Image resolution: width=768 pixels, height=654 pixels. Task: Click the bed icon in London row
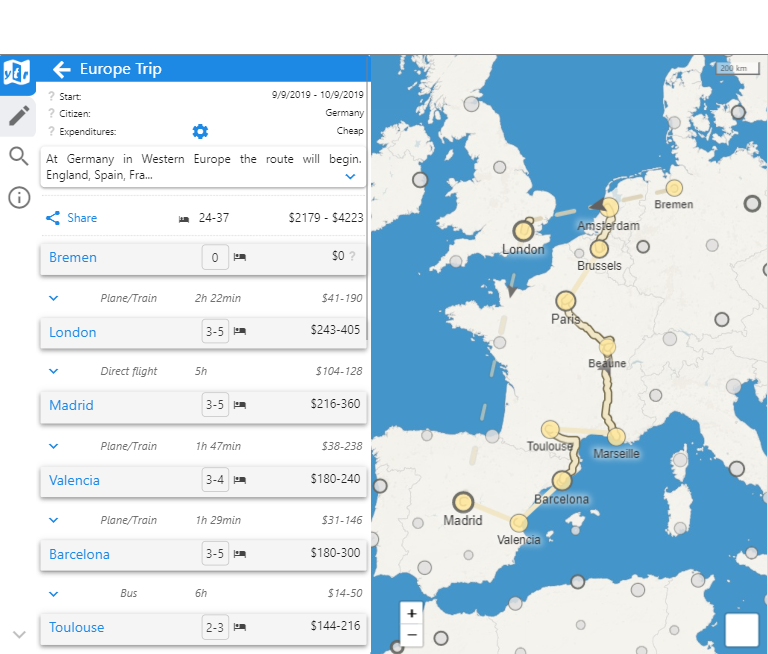[x=240, y=331]
